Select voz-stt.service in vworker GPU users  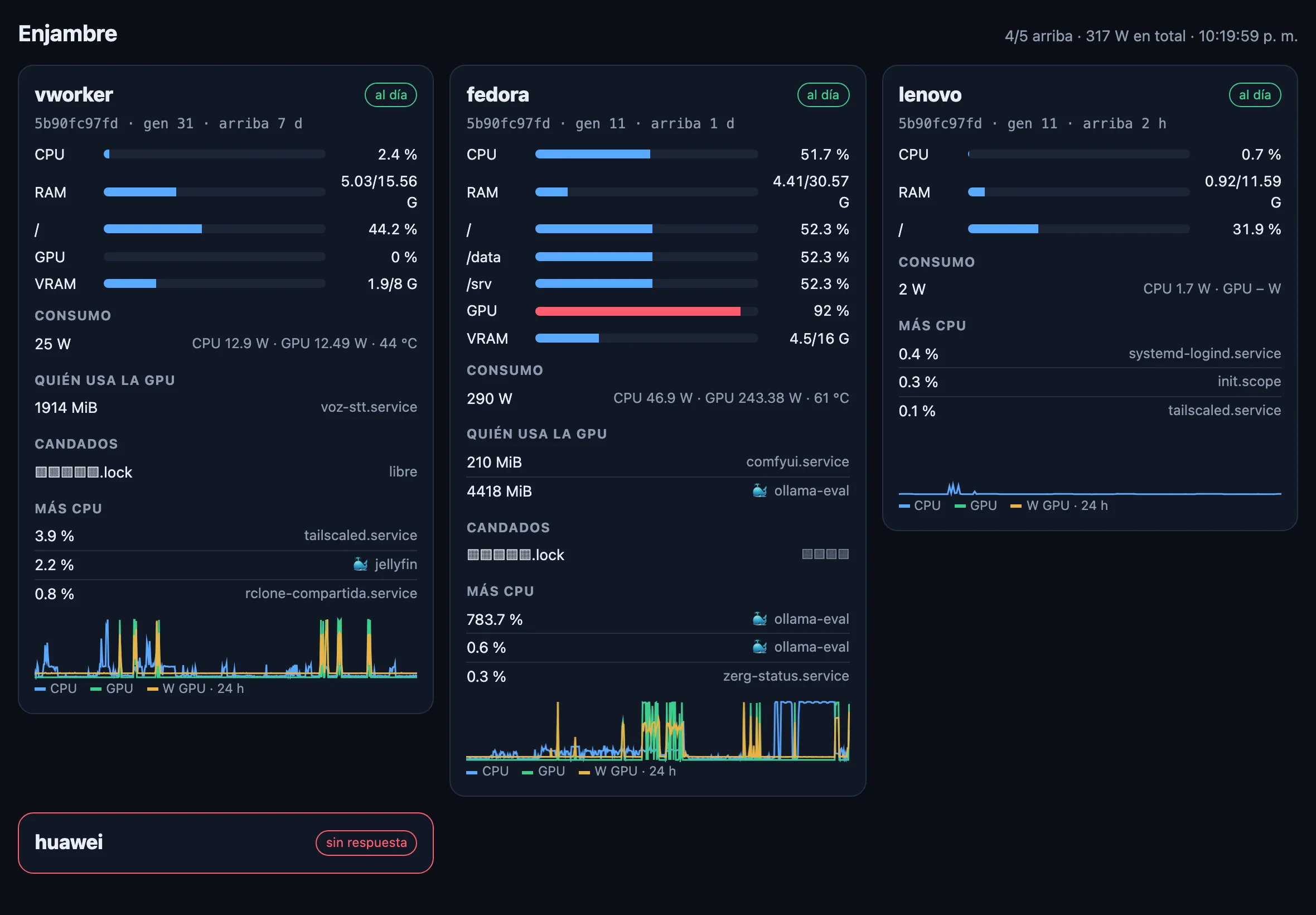(x=369, y=407)
